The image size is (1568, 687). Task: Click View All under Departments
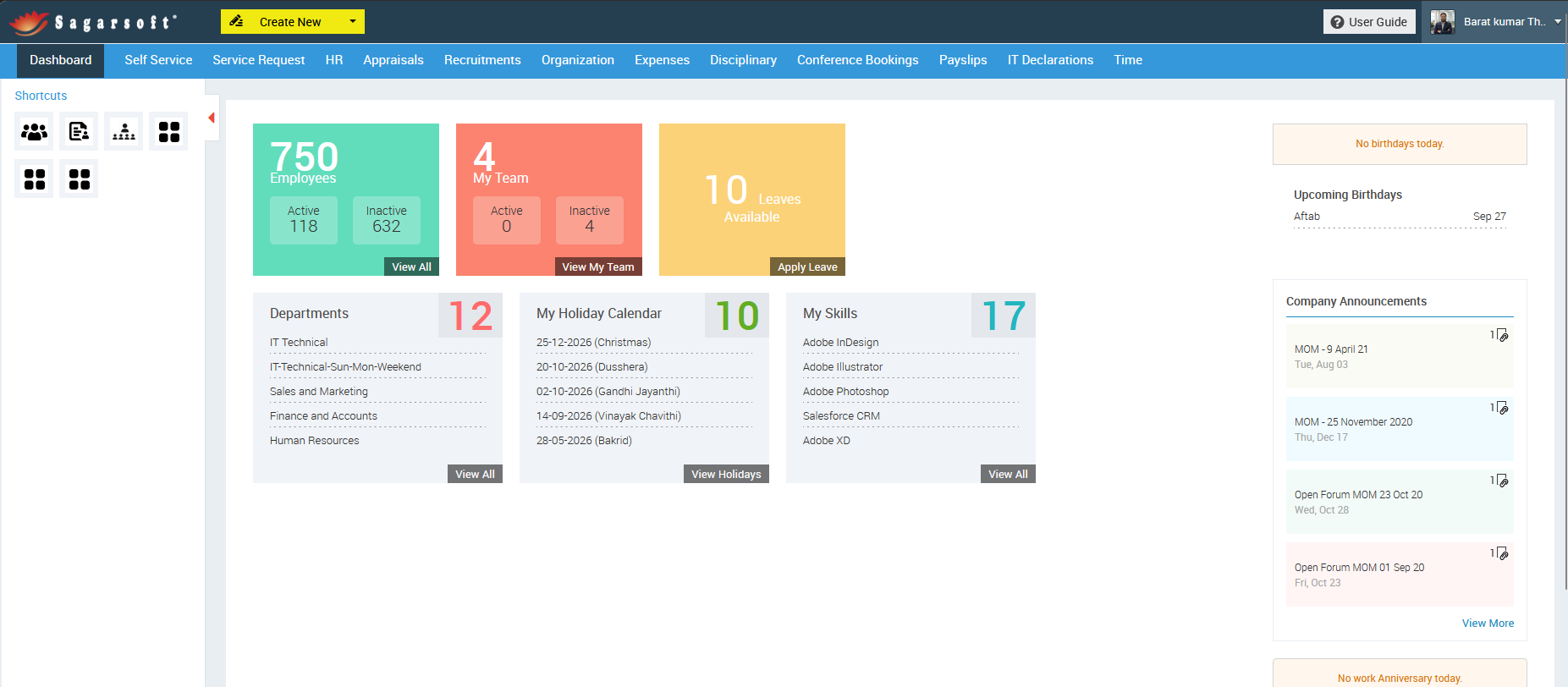coord(475,474)
